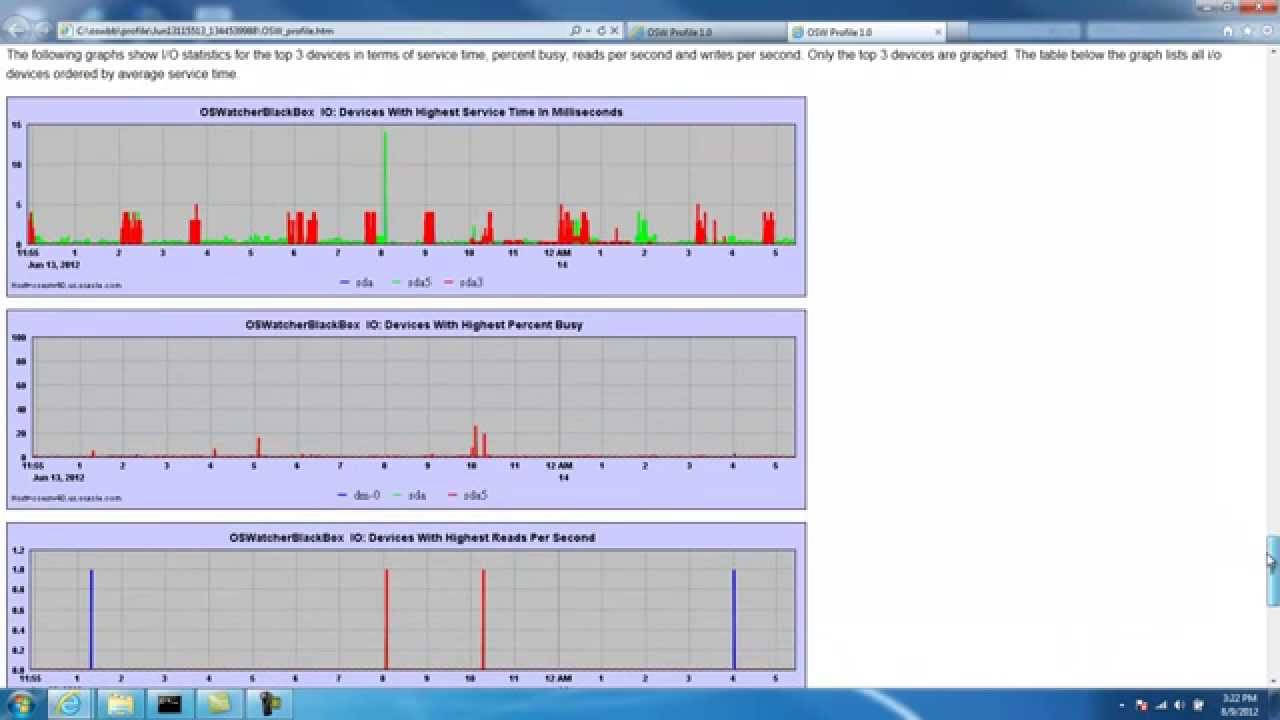
Task: Open Internet Explorer from the taskbar
Action: pyautogui.click(x=70, y=704)
